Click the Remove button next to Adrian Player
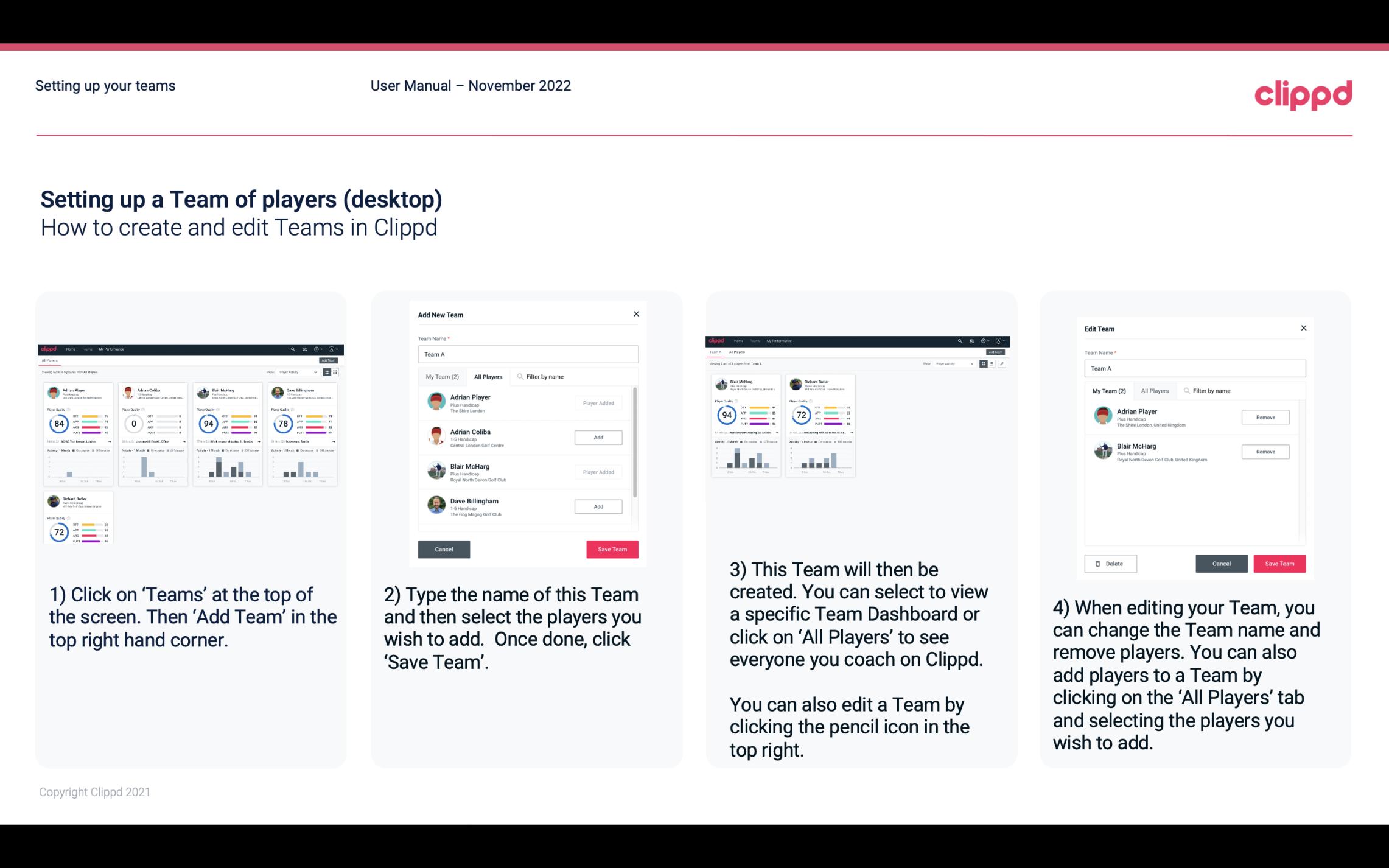1389x868 pixels. 1266,416
